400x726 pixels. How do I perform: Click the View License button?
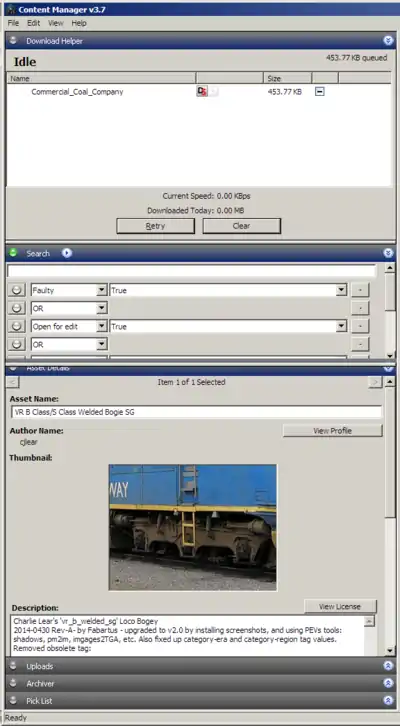click(x=340, y=606)
